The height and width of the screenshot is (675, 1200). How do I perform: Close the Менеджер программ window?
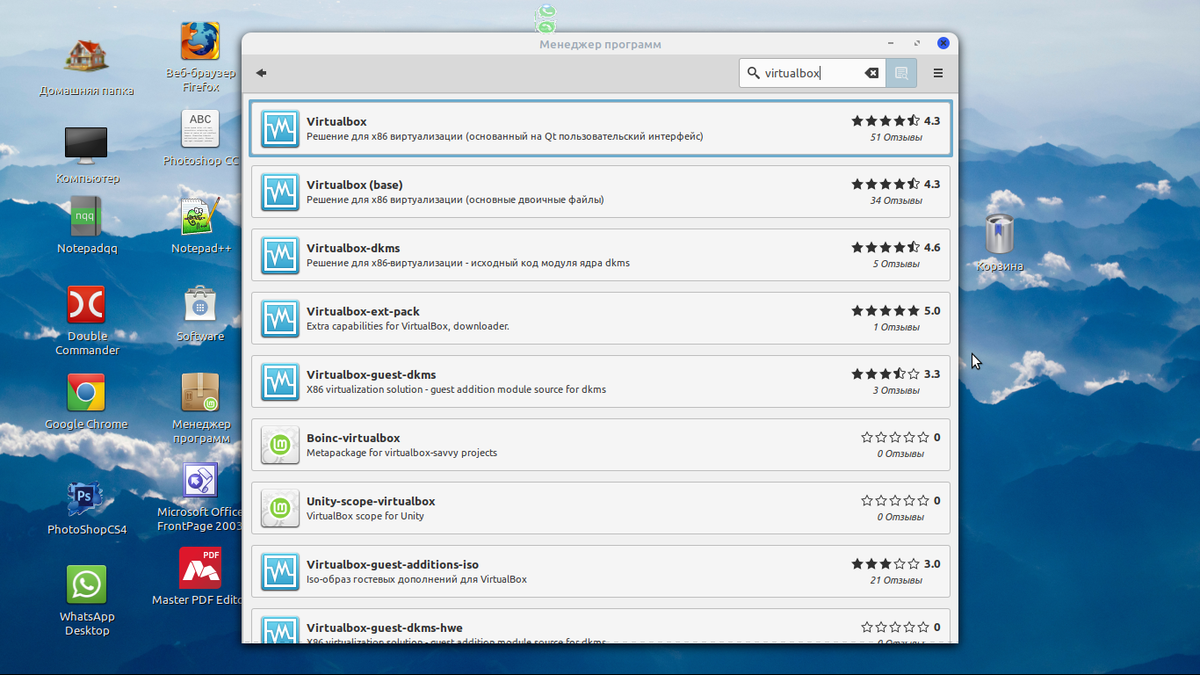click(x=943, y=44)
